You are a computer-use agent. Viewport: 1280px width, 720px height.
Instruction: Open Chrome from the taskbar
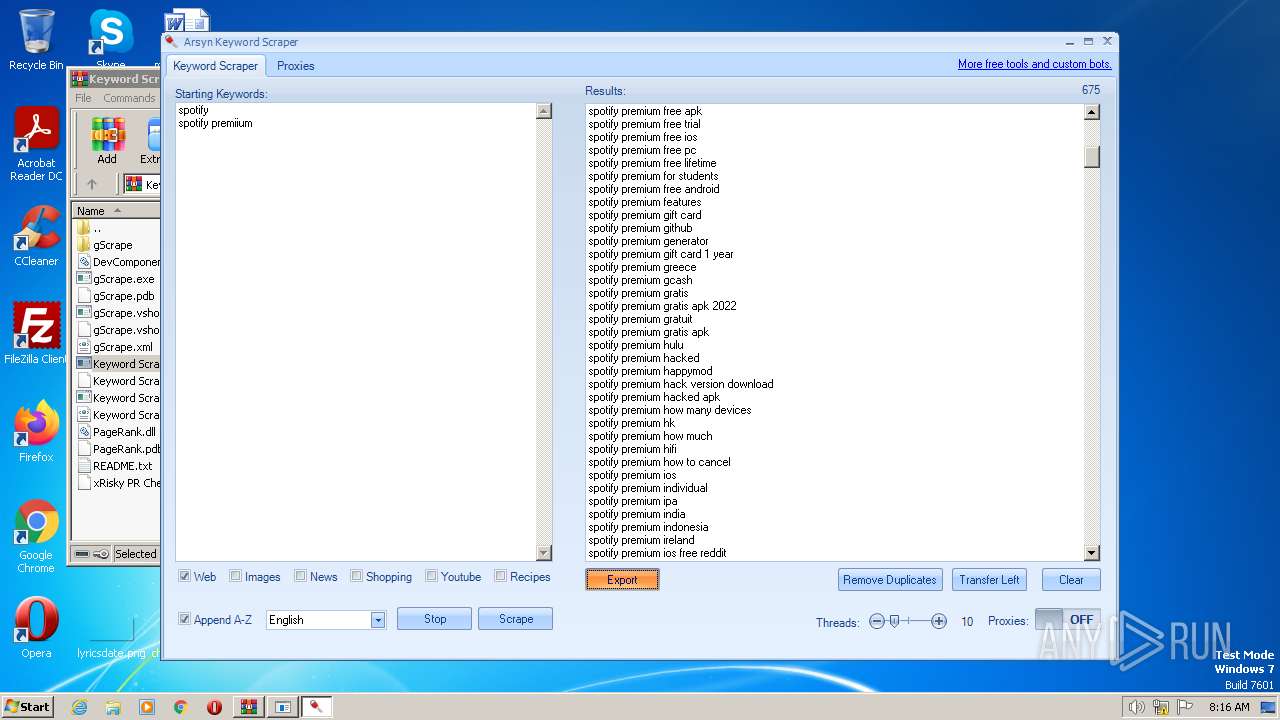tap(181, 707)
